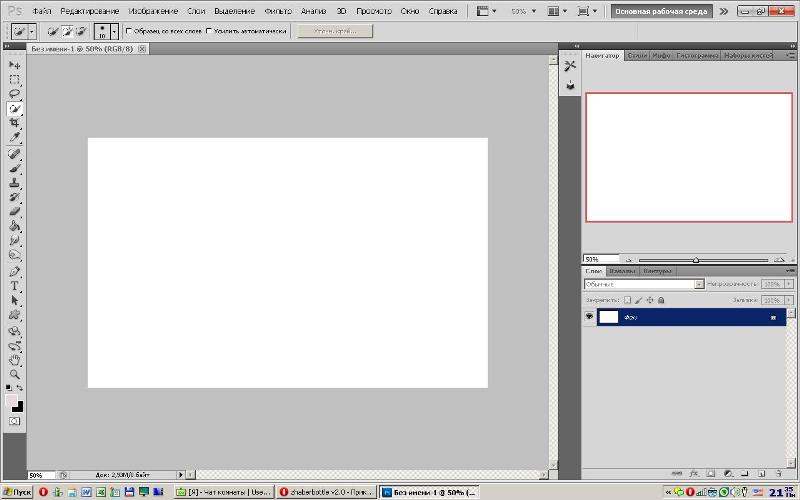Screen dimensions: 800x500
Task: Hide the background layer with eye icon
Action: pyautogui.click(x=589, y=317)
